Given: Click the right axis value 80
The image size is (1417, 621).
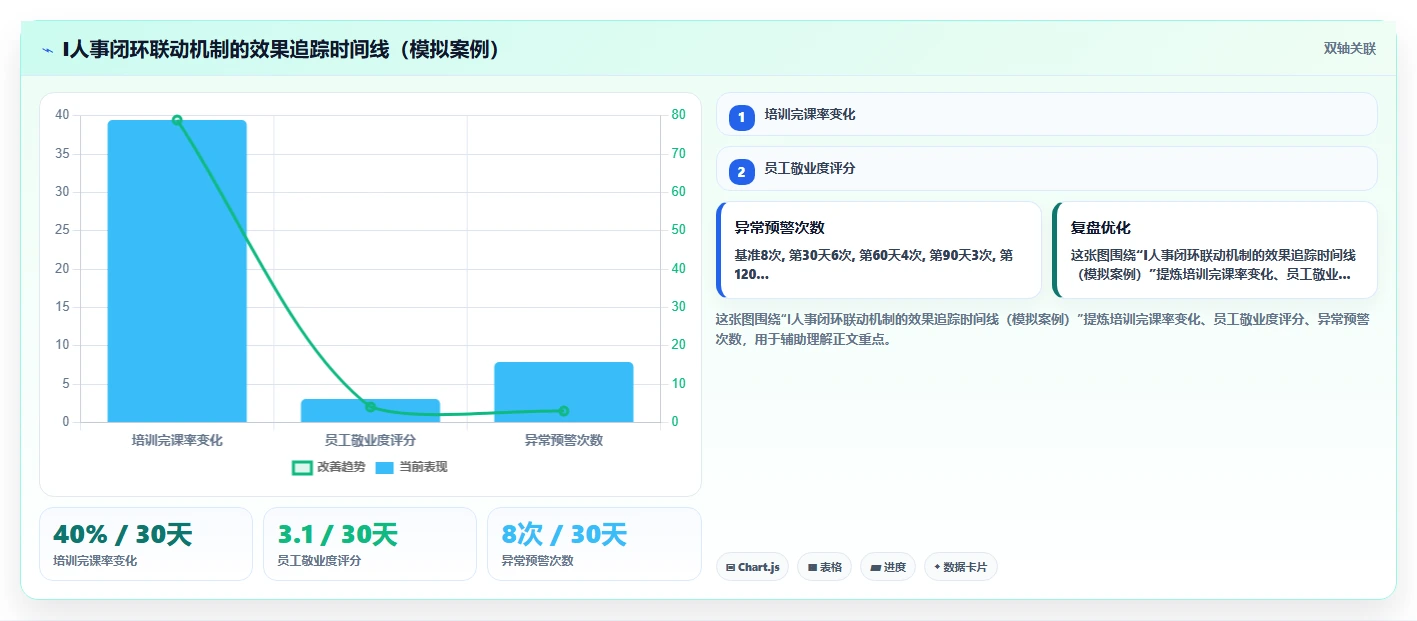Looking at the screenshot, I should pos(678,115).
